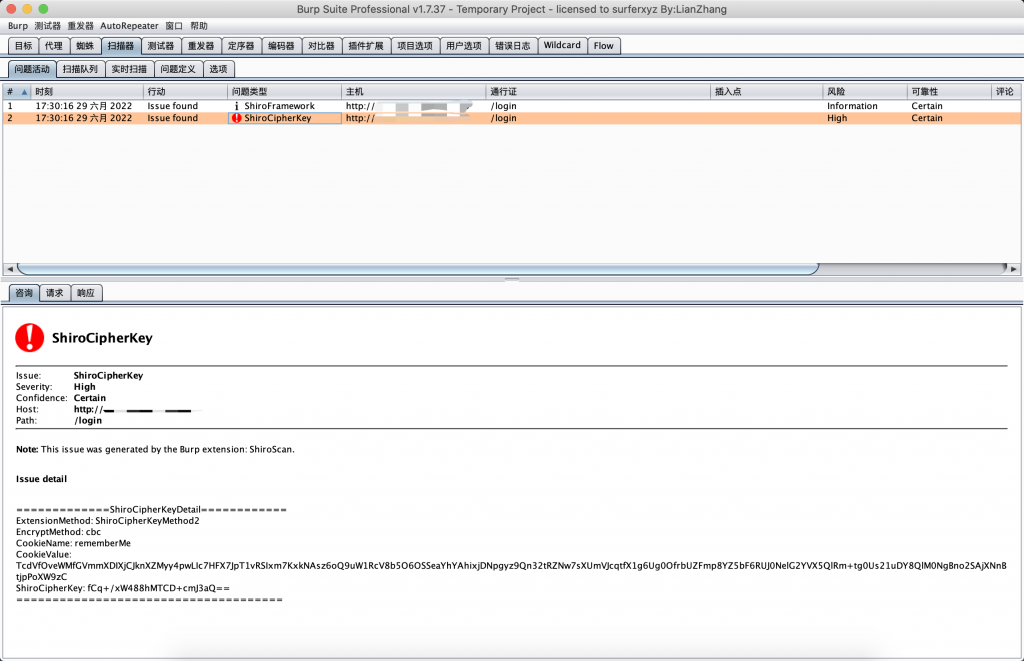This screenshot has width=1024, height=661.
Task: Open the 帮助 menu
Action: click(x=199, y=26)
